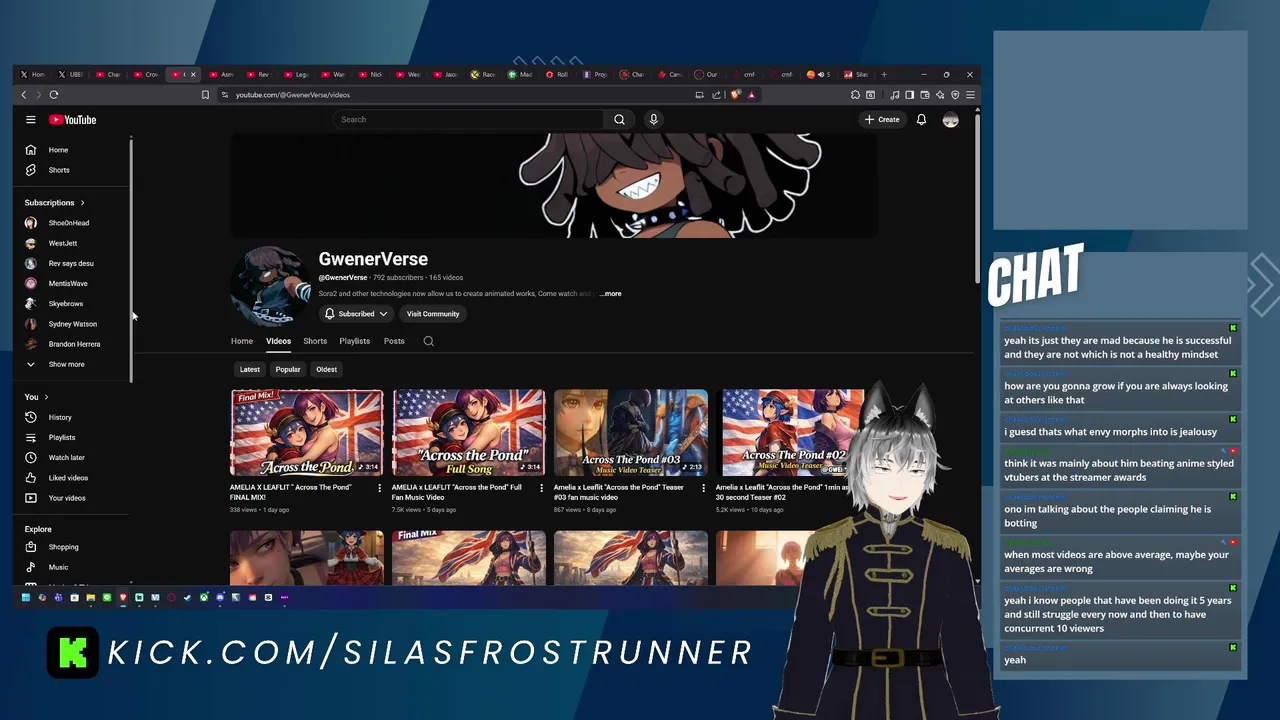Select the channel Videos tab

[278, 341]
